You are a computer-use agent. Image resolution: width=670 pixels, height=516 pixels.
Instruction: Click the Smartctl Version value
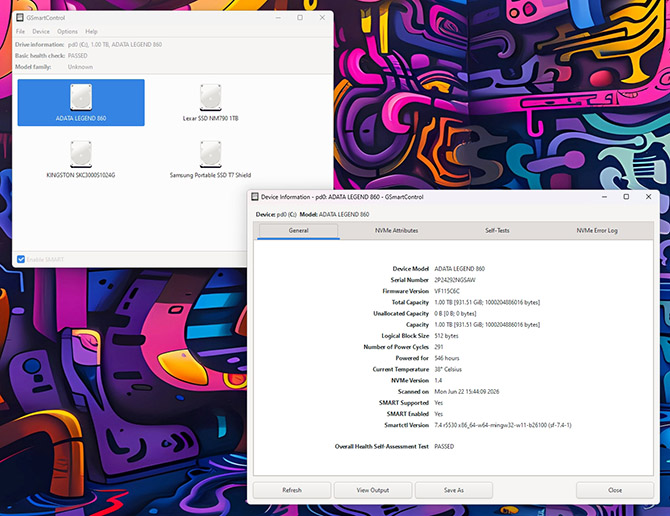tap(502, 425)
